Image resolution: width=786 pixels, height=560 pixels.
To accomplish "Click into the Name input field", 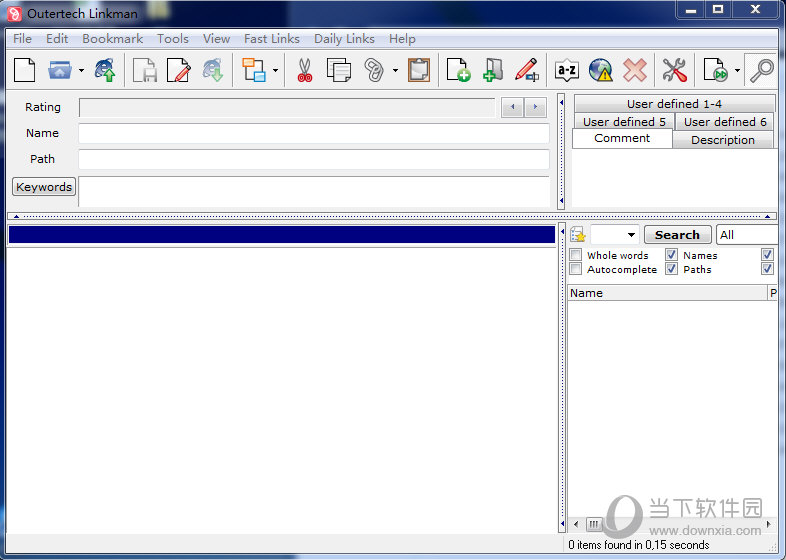I will [x=314, y=133].
